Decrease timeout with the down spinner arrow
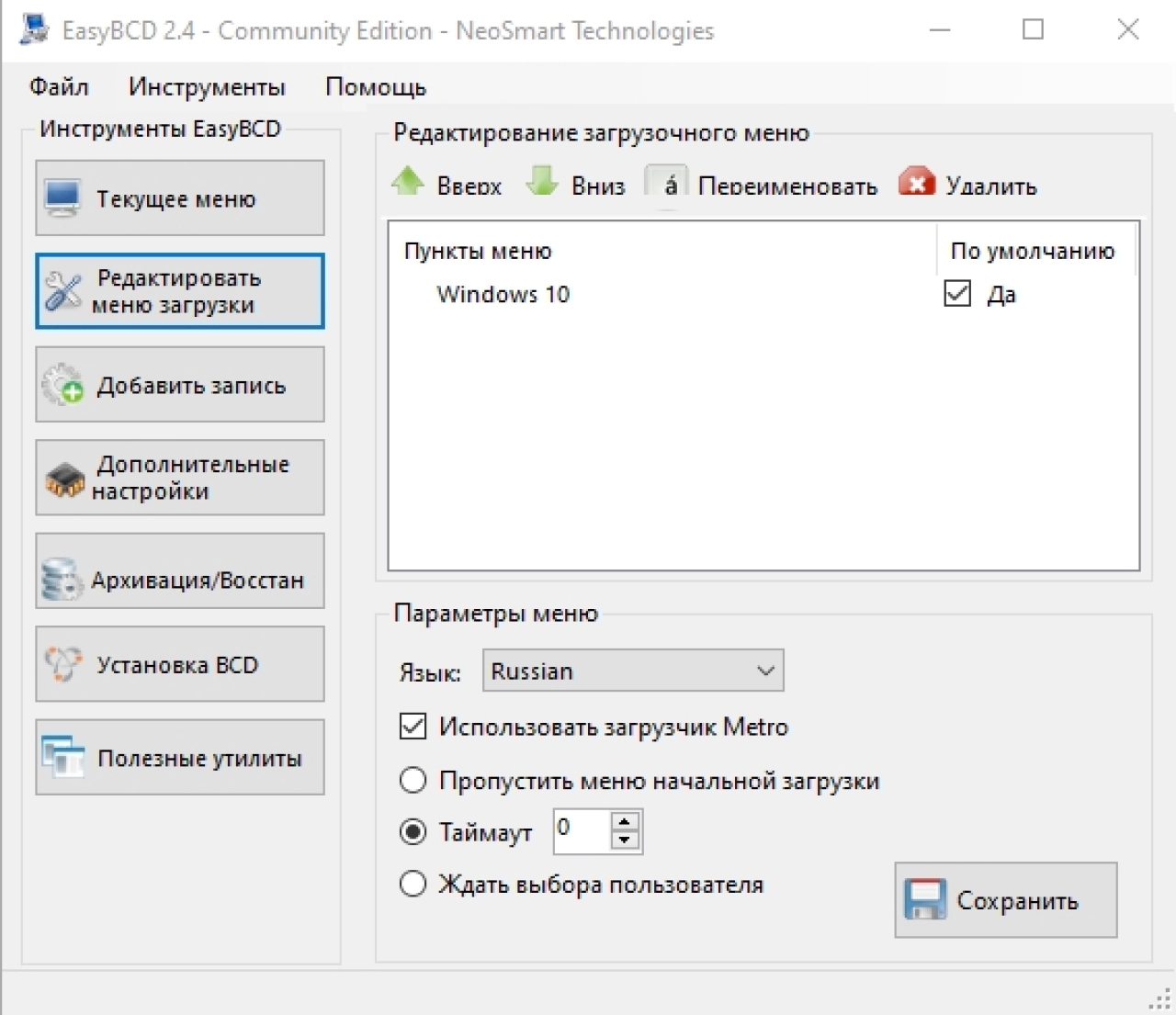Image resolution: width=1176 pixels, height=1015 pixels. 625,840
